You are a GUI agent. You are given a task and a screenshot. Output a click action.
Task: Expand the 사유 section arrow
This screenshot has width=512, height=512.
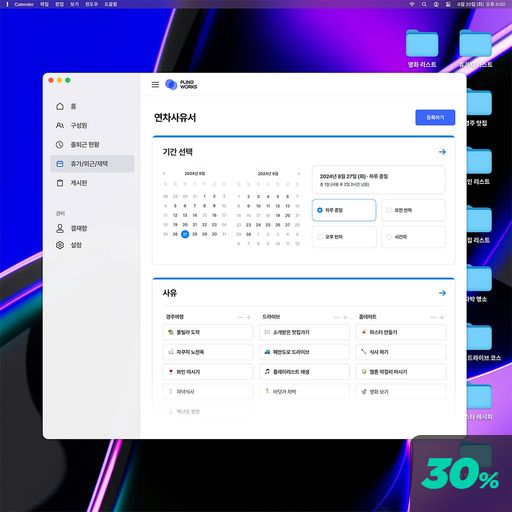(442, 293)
